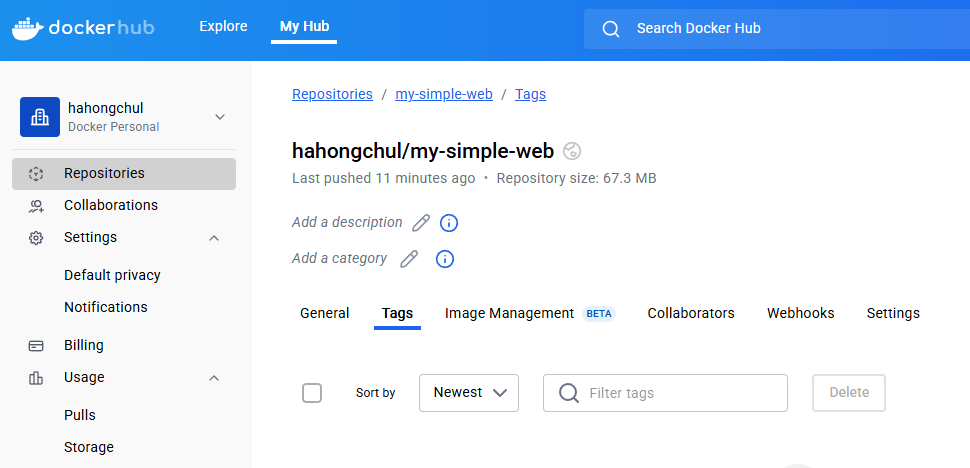Click the hahongchul organization avatar icon
This screenshot has width=970, height=468.
click(40, 117)
